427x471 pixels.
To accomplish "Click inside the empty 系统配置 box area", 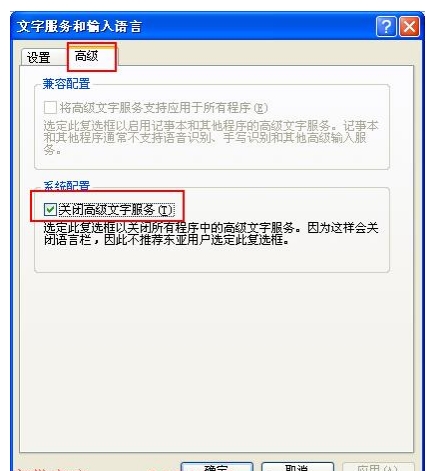I will [212, 258].
